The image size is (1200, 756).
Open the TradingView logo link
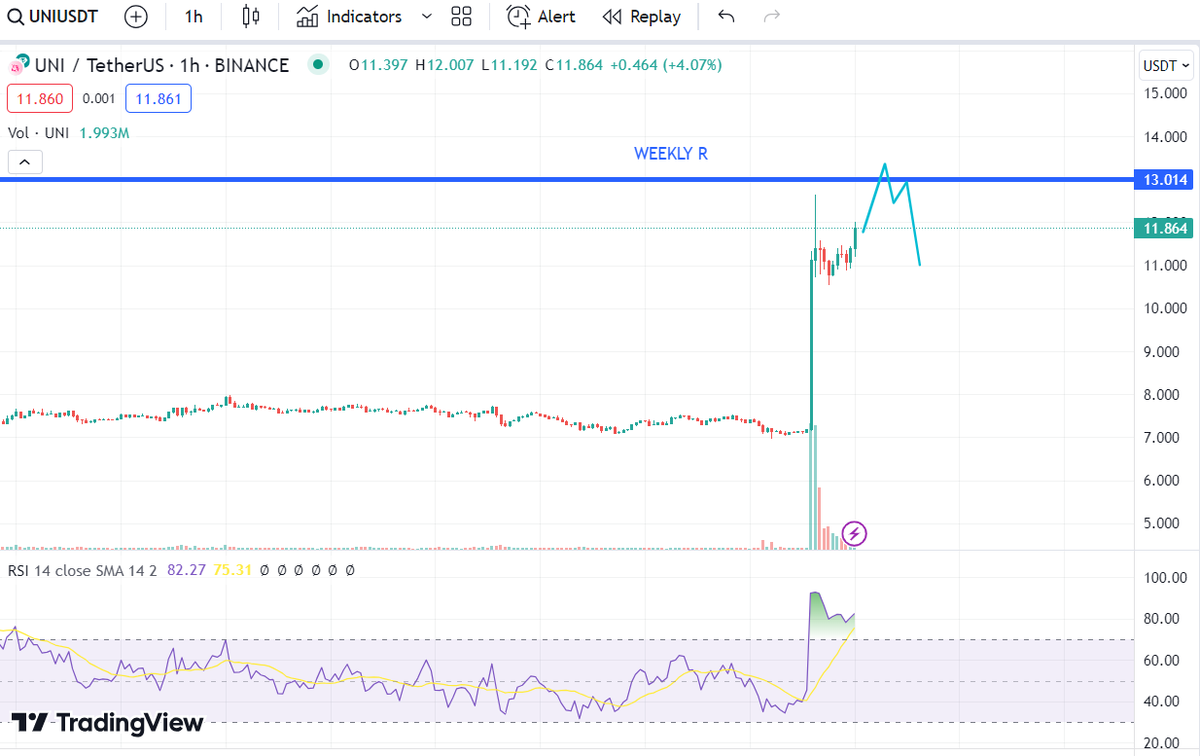pos(108,723)
